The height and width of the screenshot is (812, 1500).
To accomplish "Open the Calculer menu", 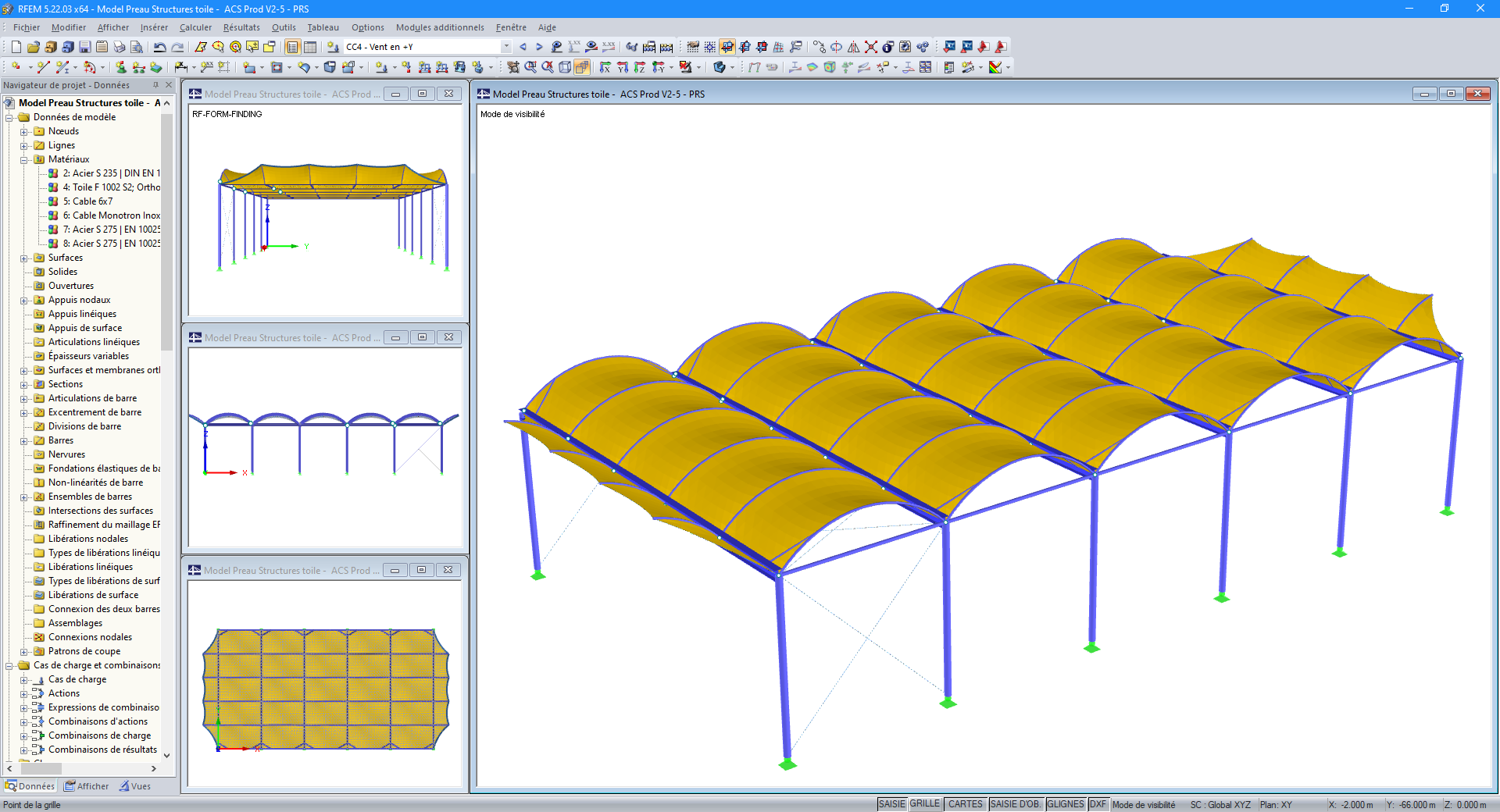I will 195,27.
